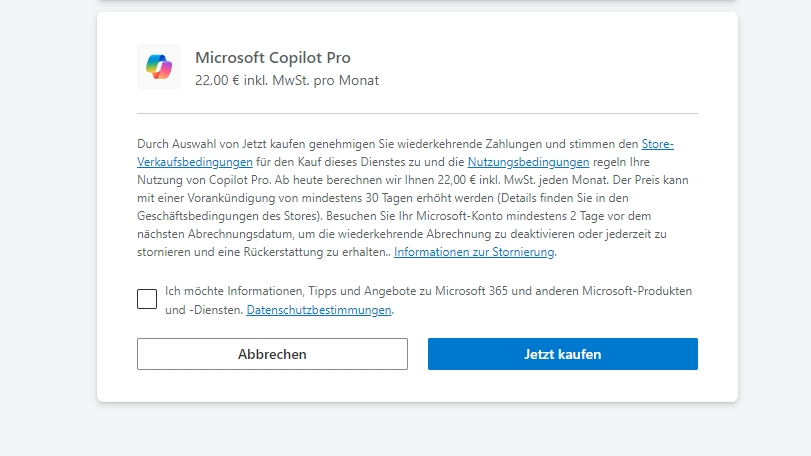The width and height of the screenshot is (811, 456).
Task: Open the Informationen zur Stornierung link
Action: tap(474, 252)
